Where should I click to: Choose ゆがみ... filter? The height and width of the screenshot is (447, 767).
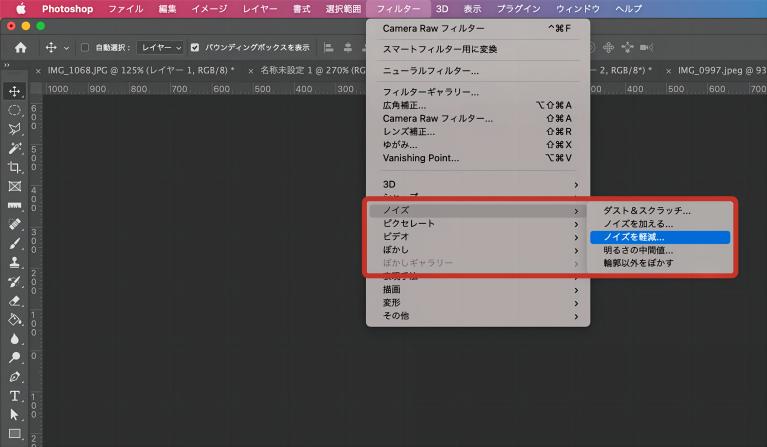coord(478,145)
